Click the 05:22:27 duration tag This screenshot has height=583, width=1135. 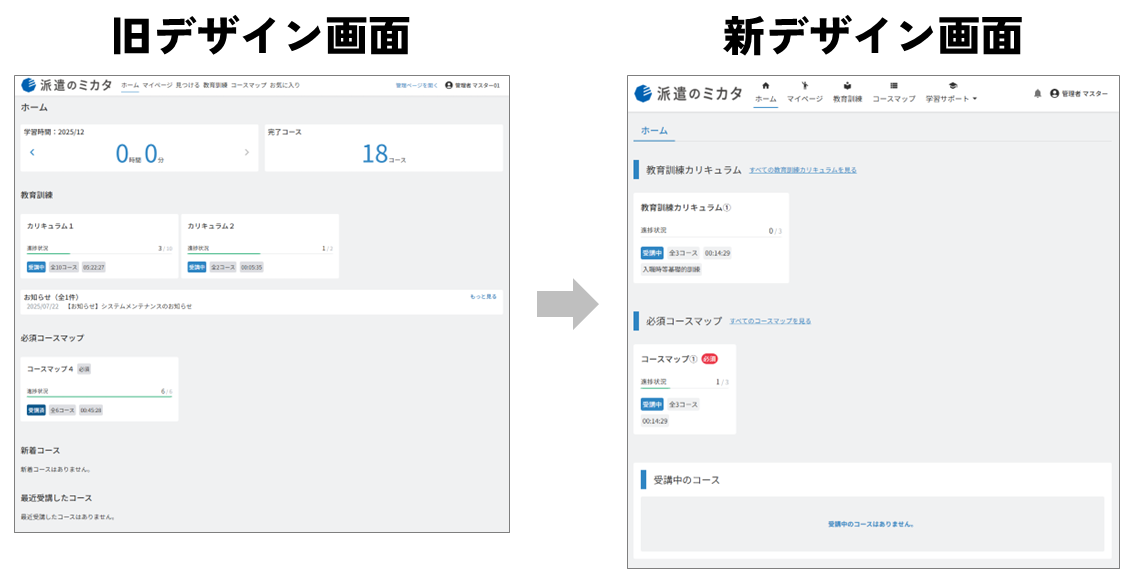click(93, 267)
